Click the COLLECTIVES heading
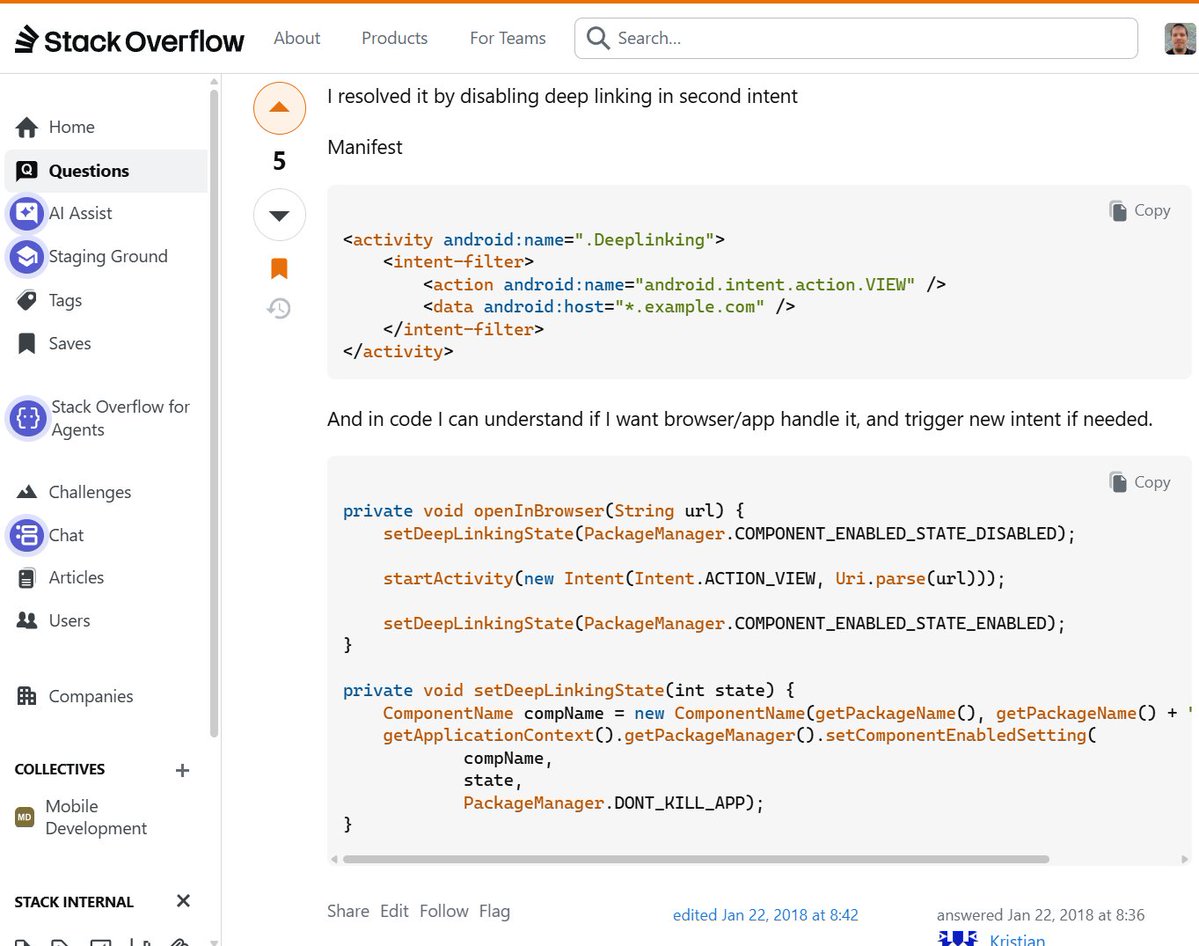The width and height of the screenshot is (1199, 946). coord(60,769)
